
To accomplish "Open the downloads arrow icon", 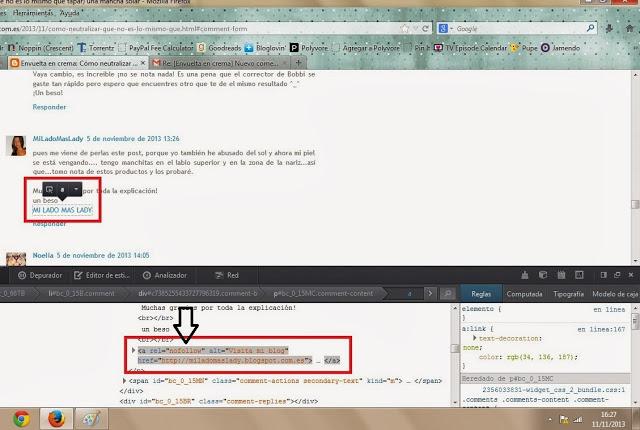I will (x=609, y=29).
